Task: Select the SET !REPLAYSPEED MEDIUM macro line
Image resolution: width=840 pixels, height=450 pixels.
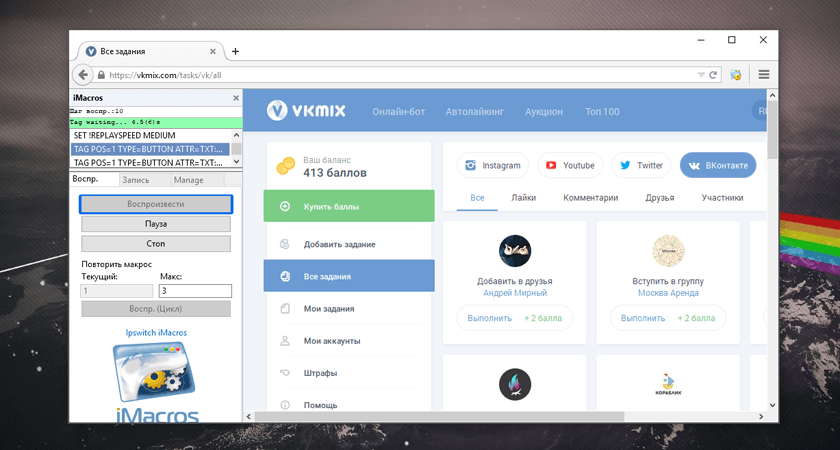Action: click(150, 136)
